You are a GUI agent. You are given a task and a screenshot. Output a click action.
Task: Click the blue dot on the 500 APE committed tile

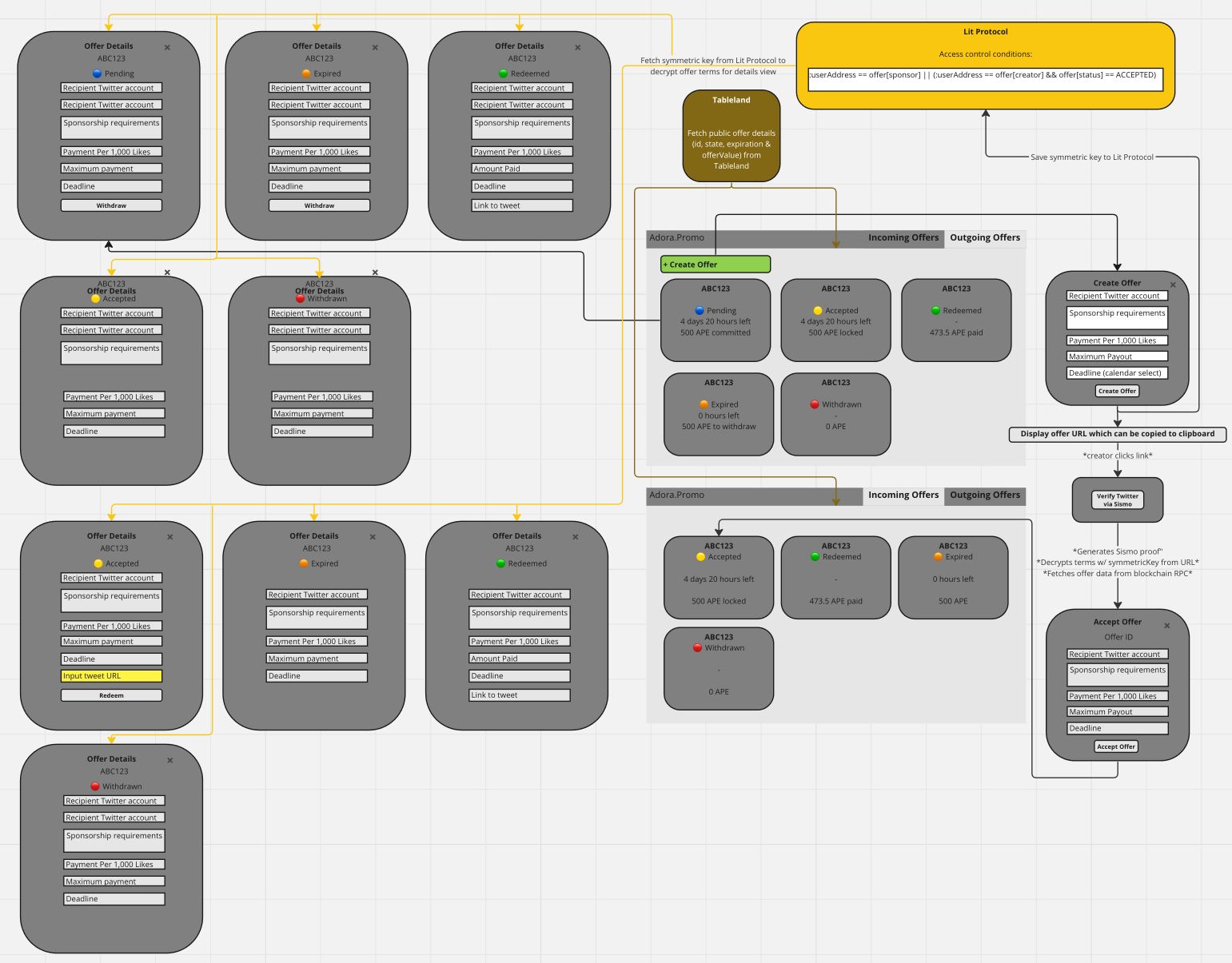[700, 310]
